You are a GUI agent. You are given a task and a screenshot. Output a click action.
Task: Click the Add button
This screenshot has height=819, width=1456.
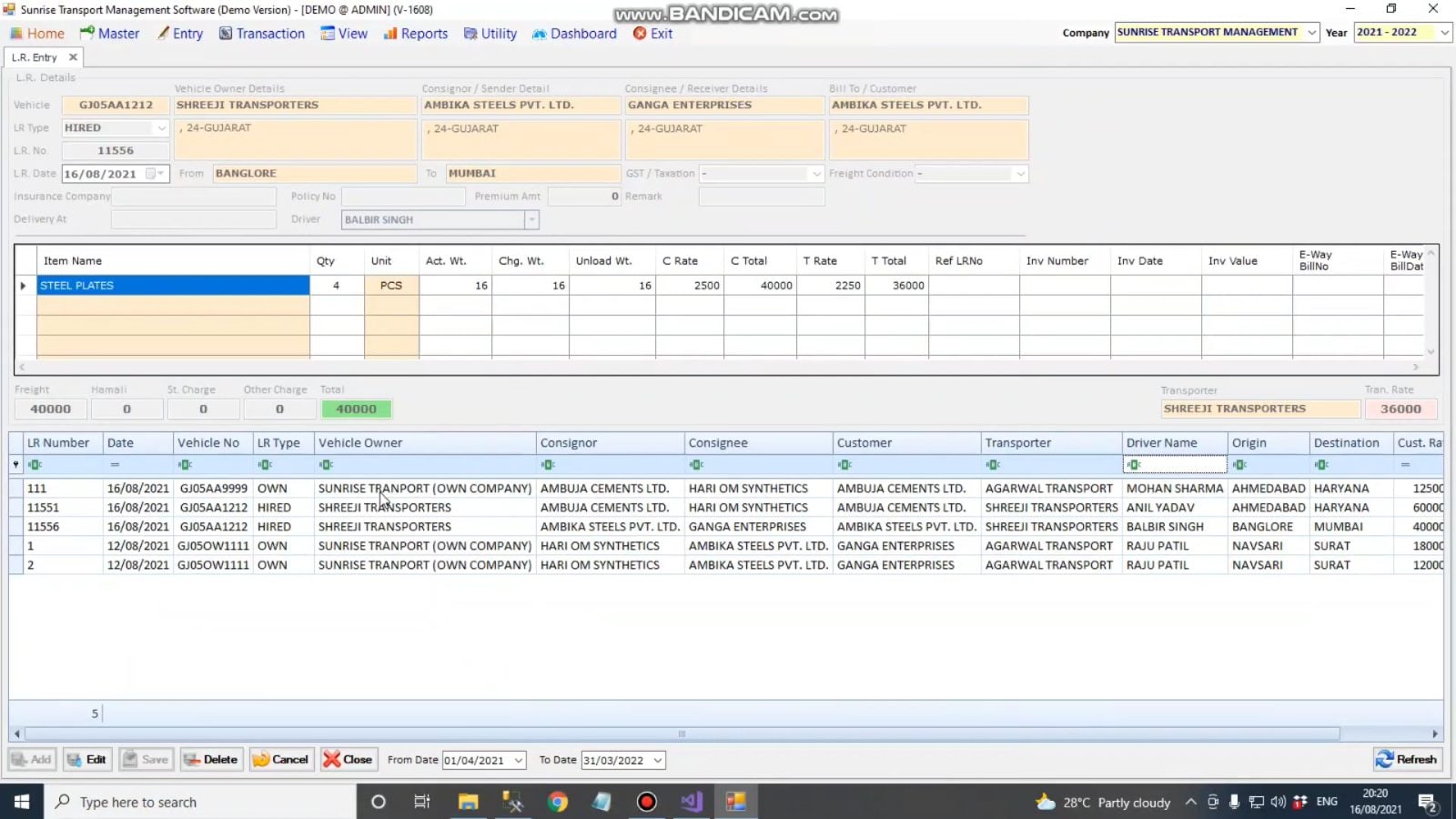point(32,759)
